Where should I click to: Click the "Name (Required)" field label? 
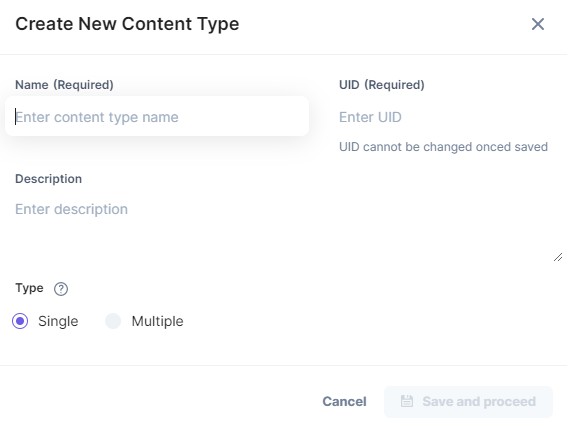point(64,85)
